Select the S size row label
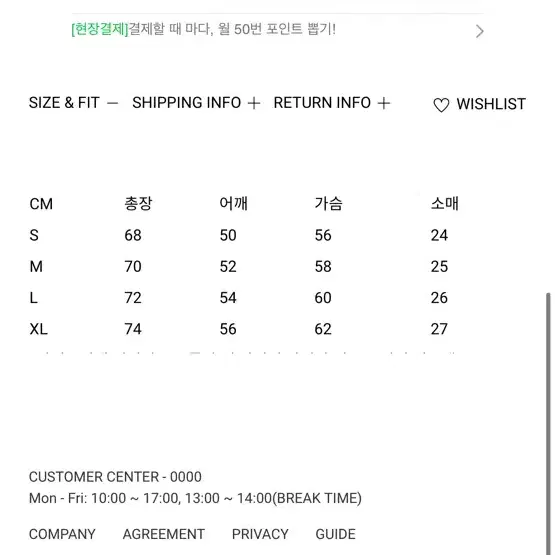Viewport: 555px width, 555px height. tap(34, 235)
